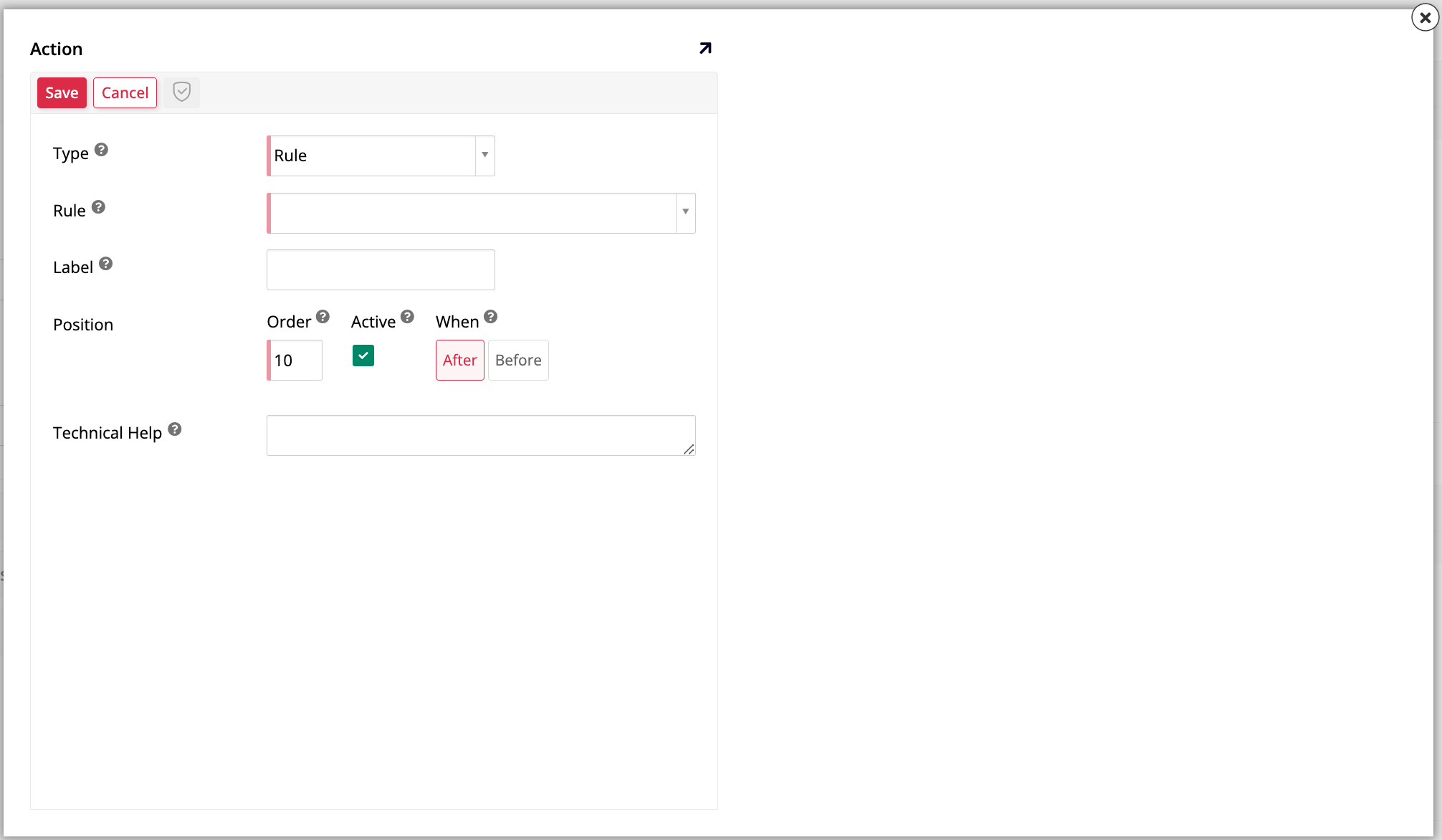The height and width of the screenshot is (840, 1442).
Task: Cancel editing the Action
Action: point(125,92)
